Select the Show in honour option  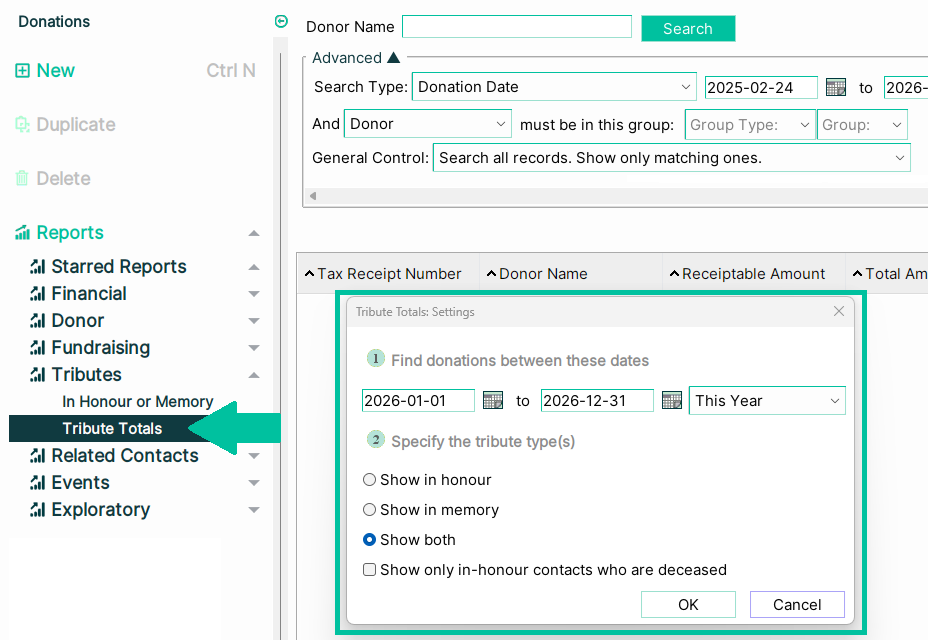tap(370, 480)
